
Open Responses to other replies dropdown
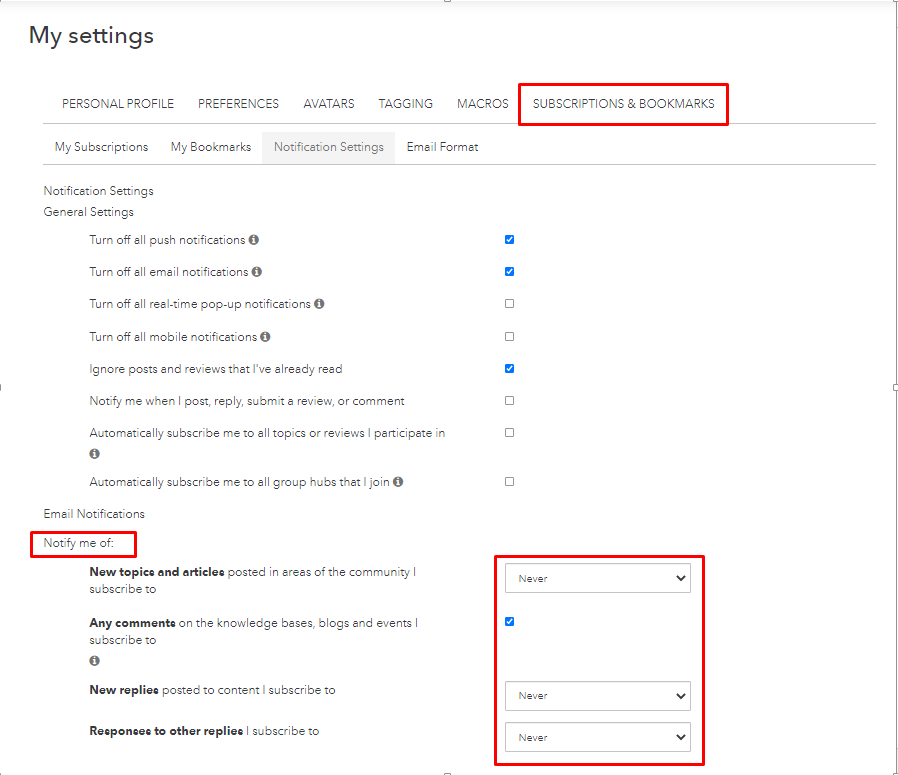[x=597, y=737]
